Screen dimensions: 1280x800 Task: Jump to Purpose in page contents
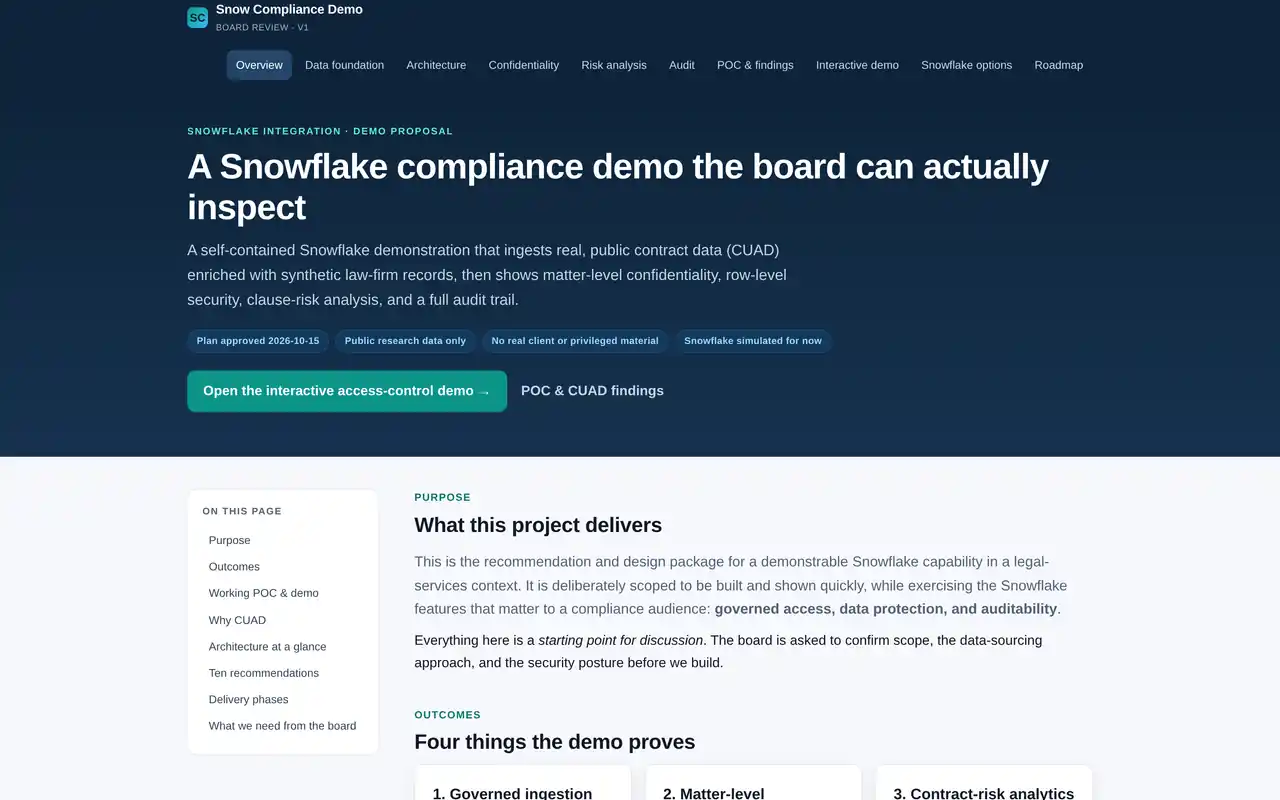click(283, 540)
